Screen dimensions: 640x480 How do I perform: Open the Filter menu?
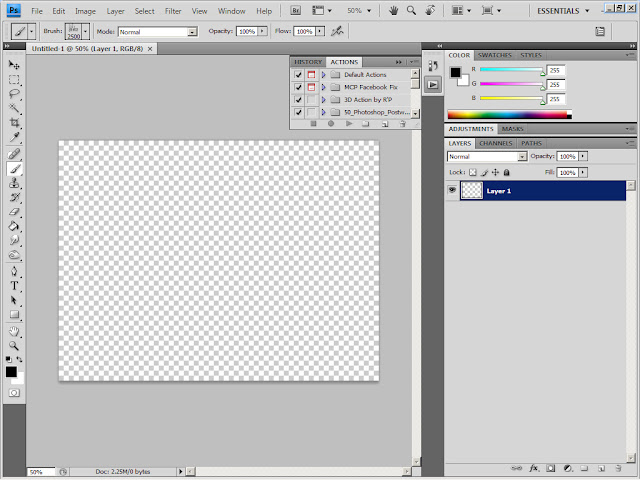tap(173, 11)
